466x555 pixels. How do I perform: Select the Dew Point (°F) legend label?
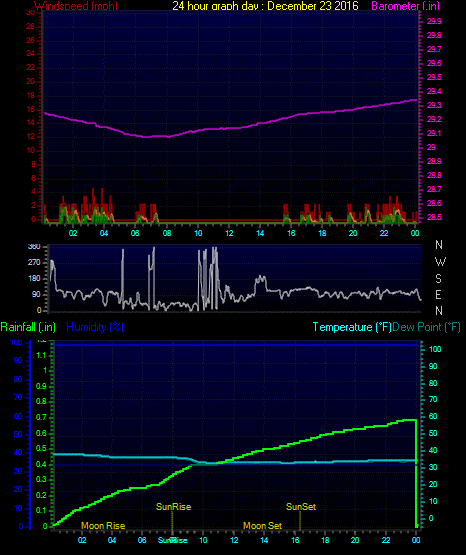[426, 327]
